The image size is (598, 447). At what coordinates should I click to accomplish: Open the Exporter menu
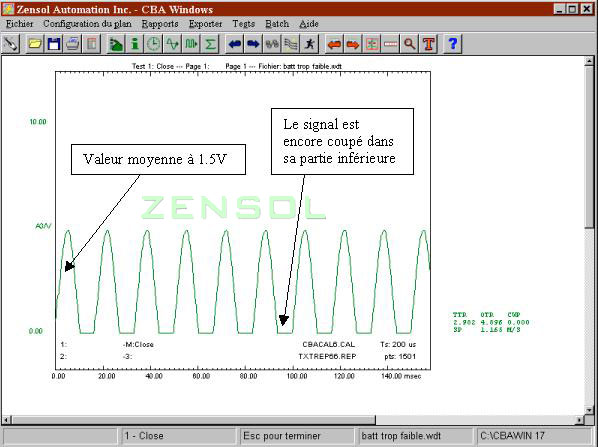pyautogui.click(x=206, y=24)
